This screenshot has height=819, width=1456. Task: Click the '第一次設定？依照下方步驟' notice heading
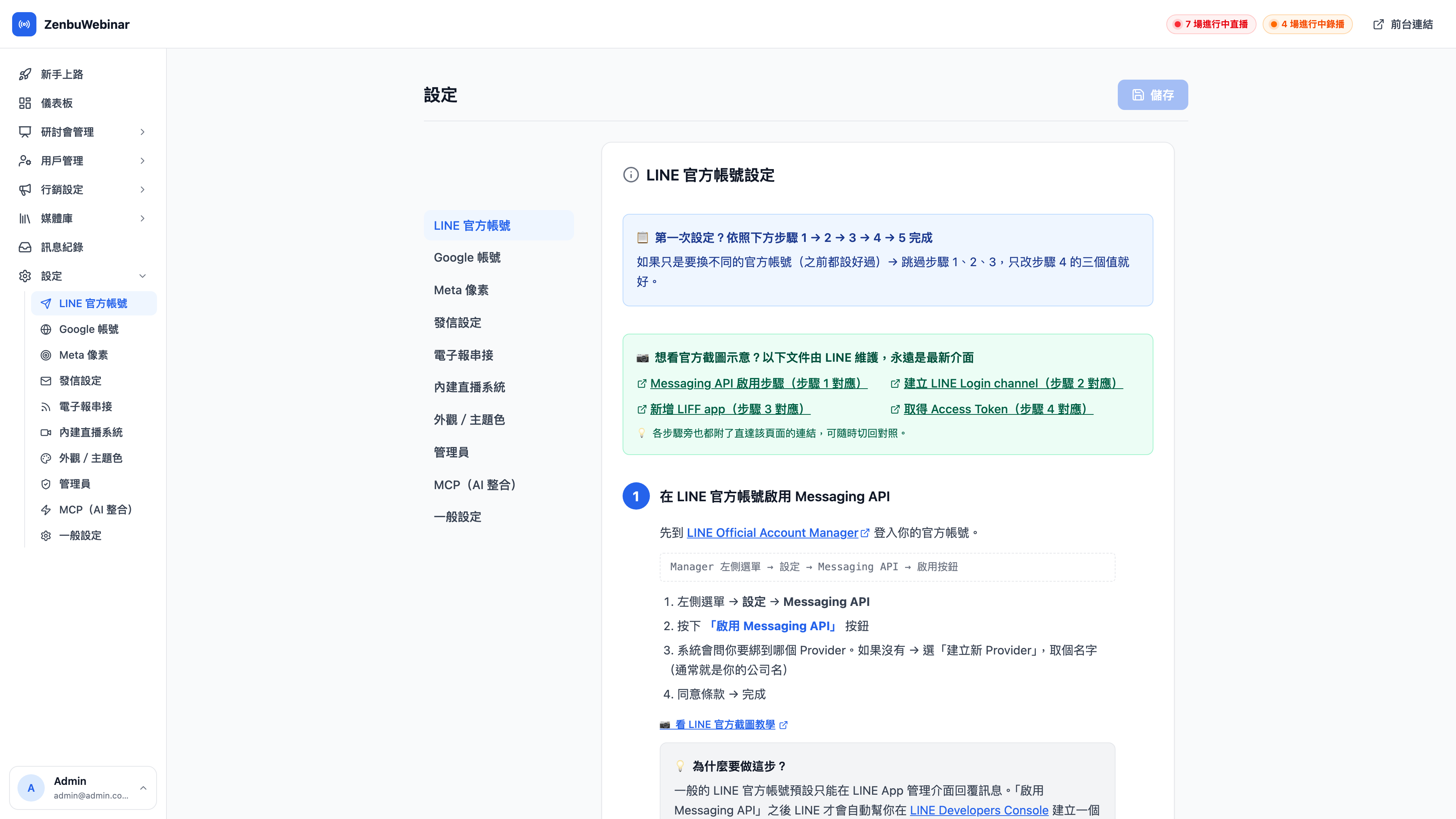point(793,238)
